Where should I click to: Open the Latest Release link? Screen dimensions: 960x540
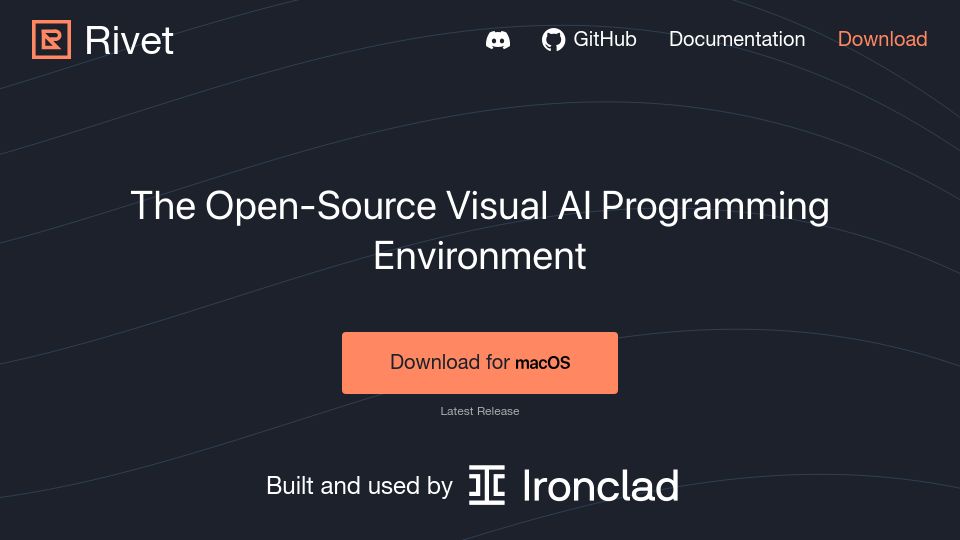click(480, 411)
